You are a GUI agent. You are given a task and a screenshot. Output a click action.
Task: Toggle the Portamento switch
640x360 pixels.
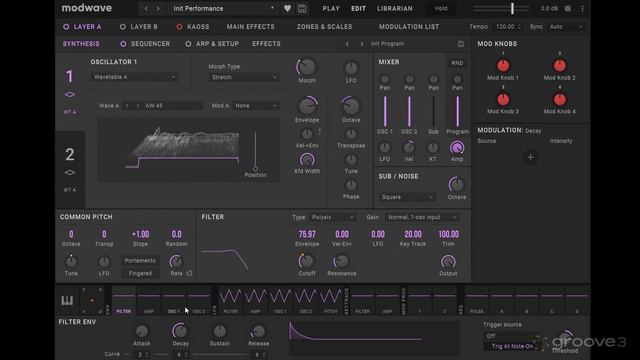(140, 260)
